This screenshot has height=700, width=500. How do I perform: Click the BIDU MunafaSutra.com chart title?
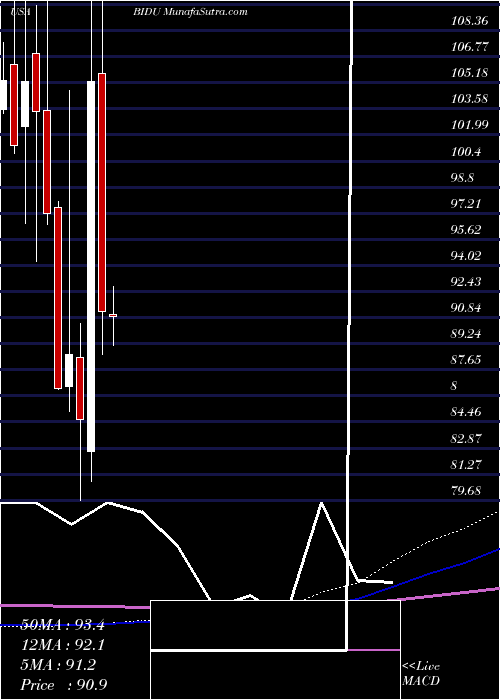[x=190, y=12]
